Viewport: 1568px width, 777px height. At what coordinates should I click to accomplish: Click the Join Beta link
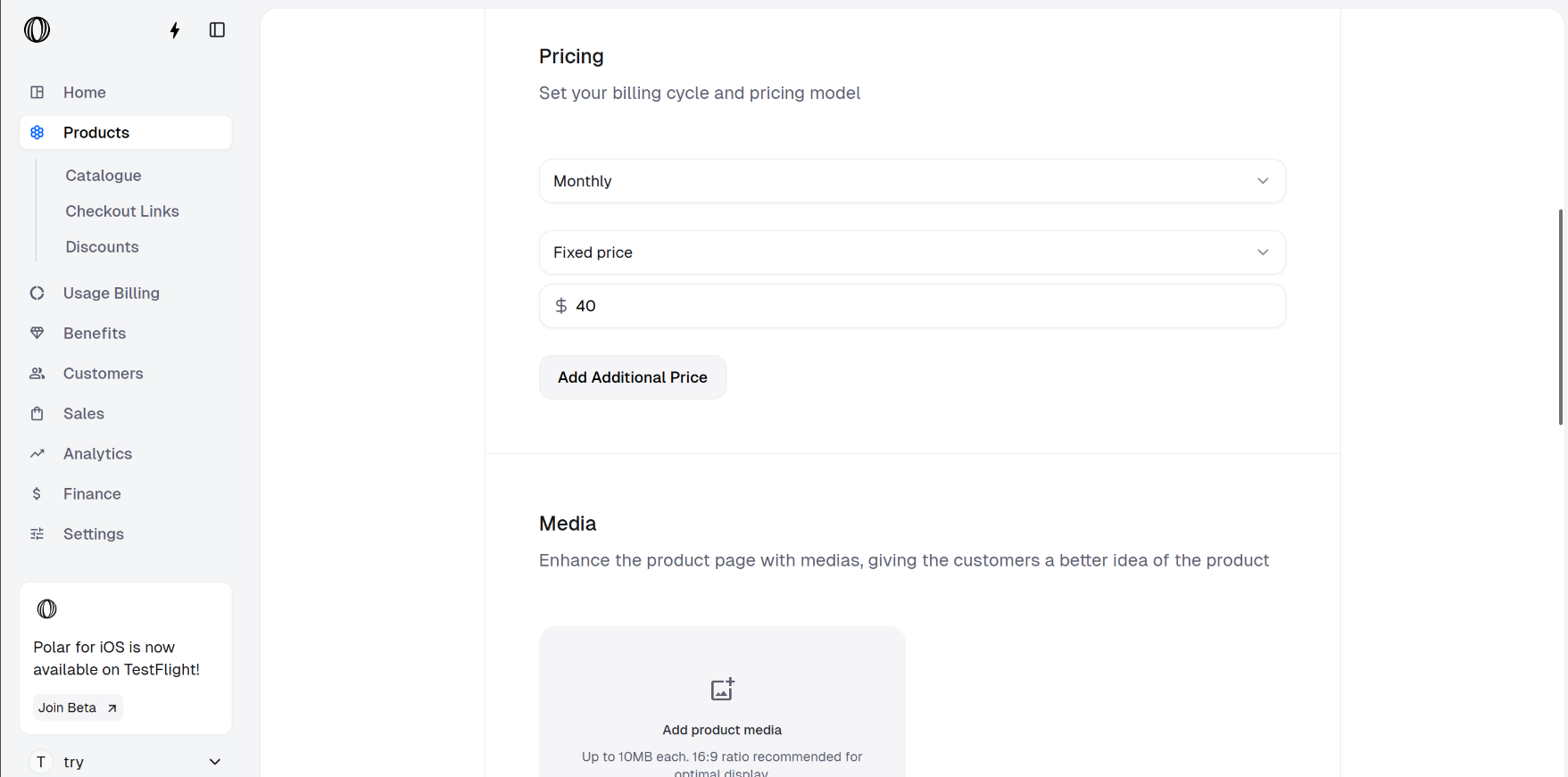tap(78, 707)
